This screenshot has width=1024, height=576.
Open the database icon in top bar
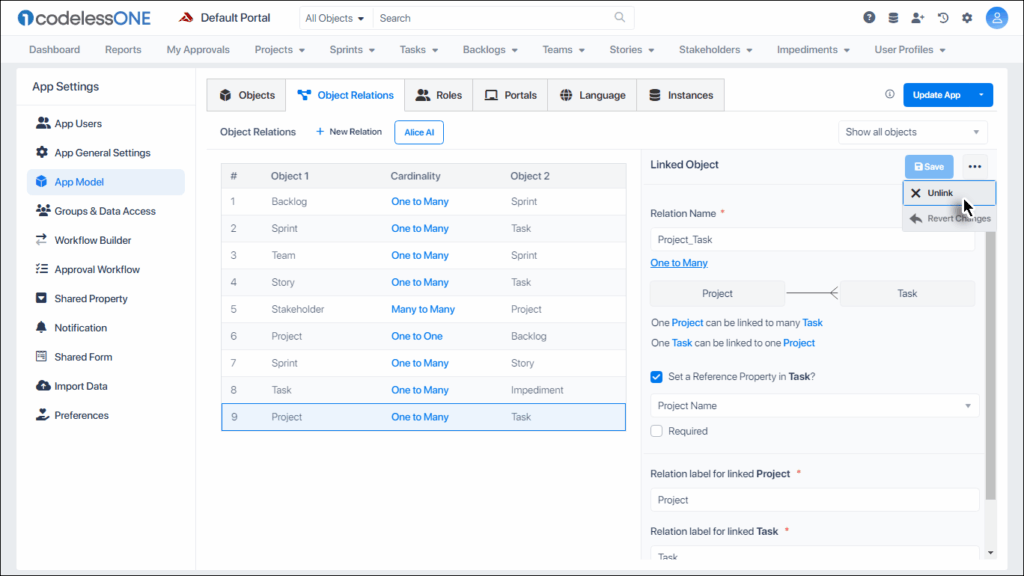(893, 18)
